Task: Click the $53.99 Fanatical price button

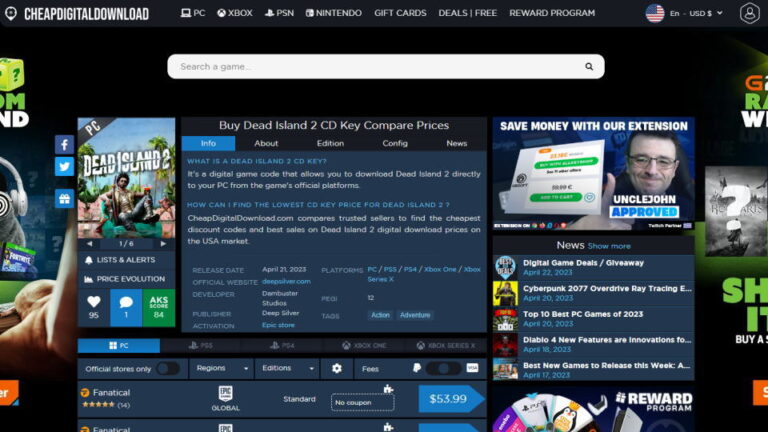Action: coord(447,399)
